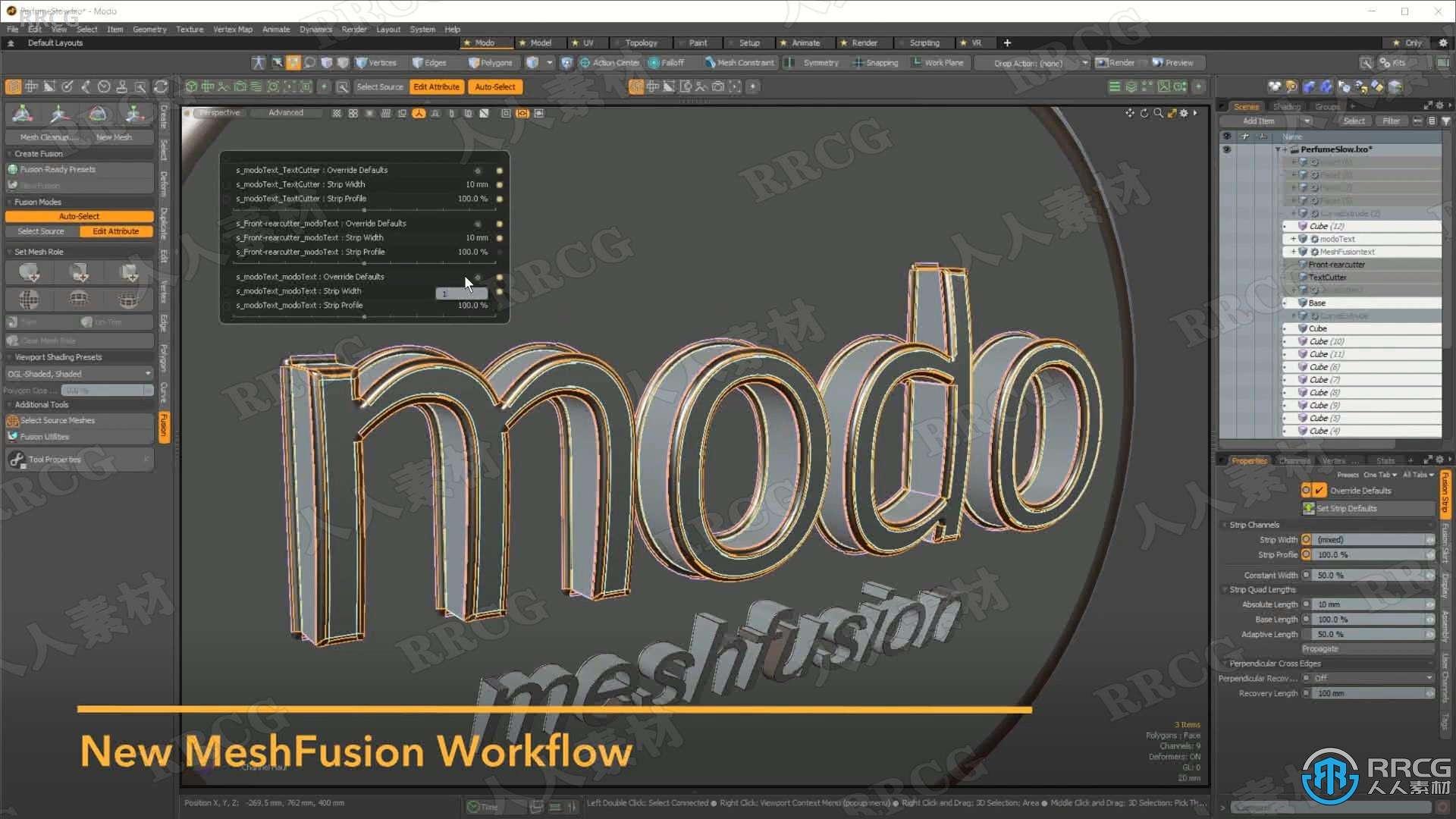
Task: Click the Auto-Select button in Fusion Modes
Action: (x=80, y=216)
